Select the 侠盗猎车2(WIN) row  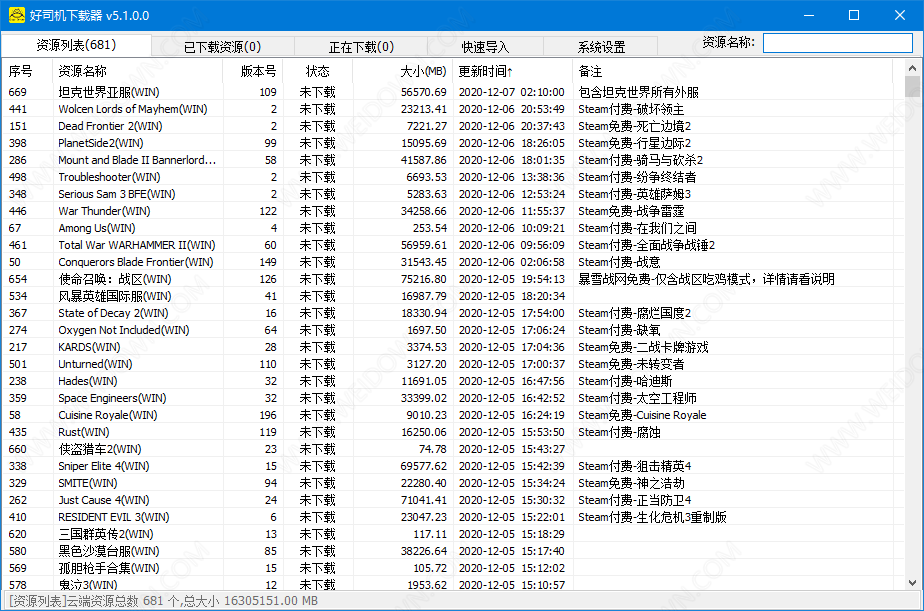point(453,450)
